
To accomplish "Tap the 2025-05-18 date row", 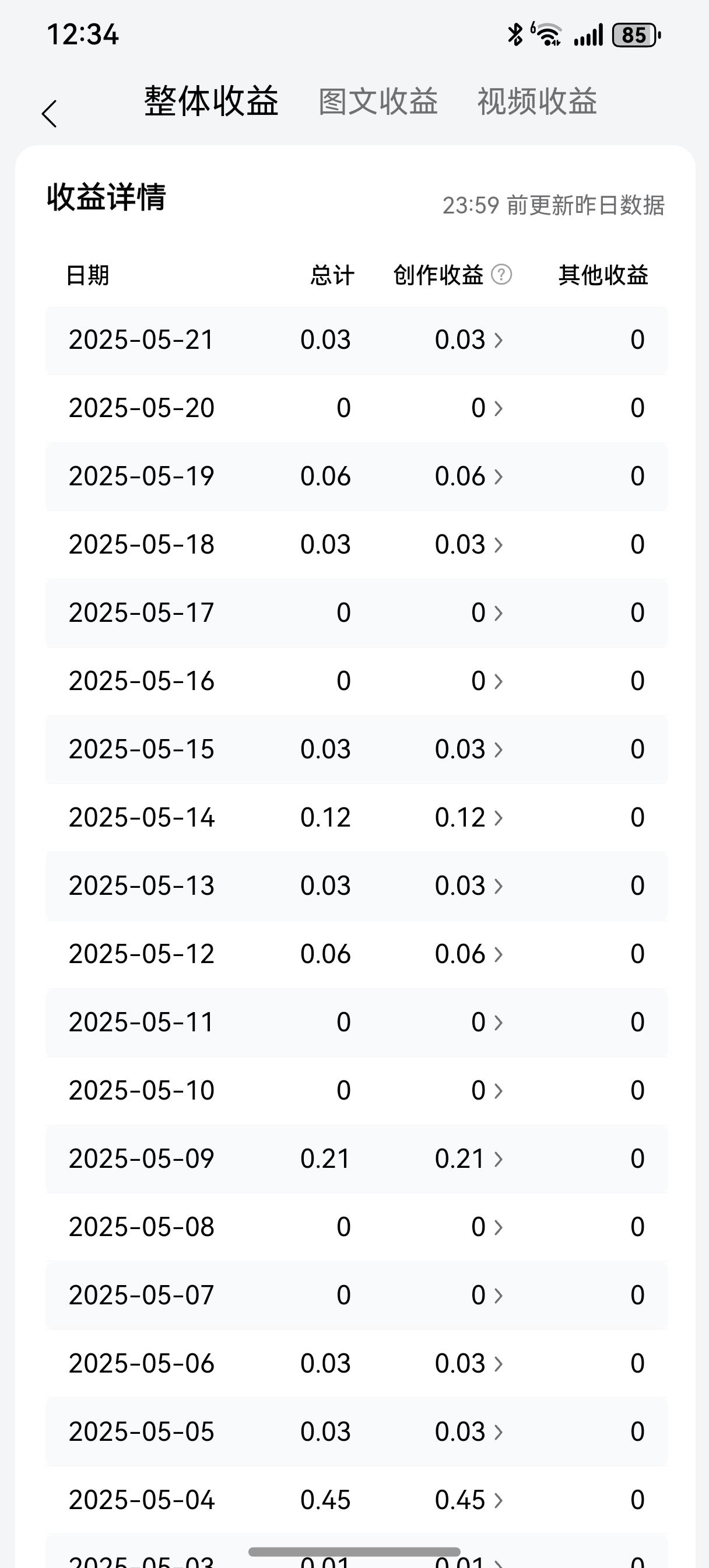I will (142, 544).
